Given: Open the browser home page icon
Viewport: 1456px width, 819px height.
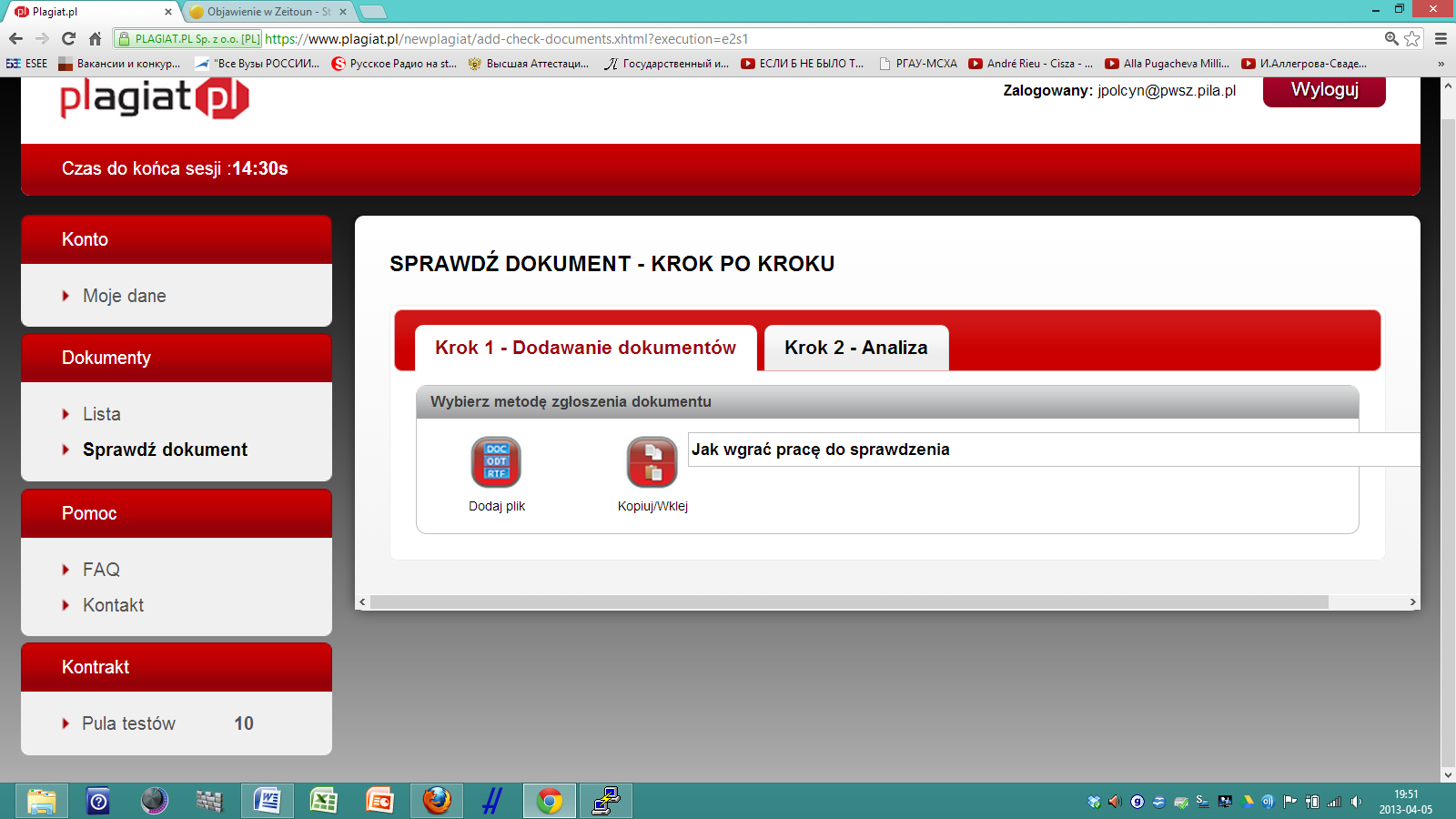Looking at the screenshot, I should coord(95,38).
